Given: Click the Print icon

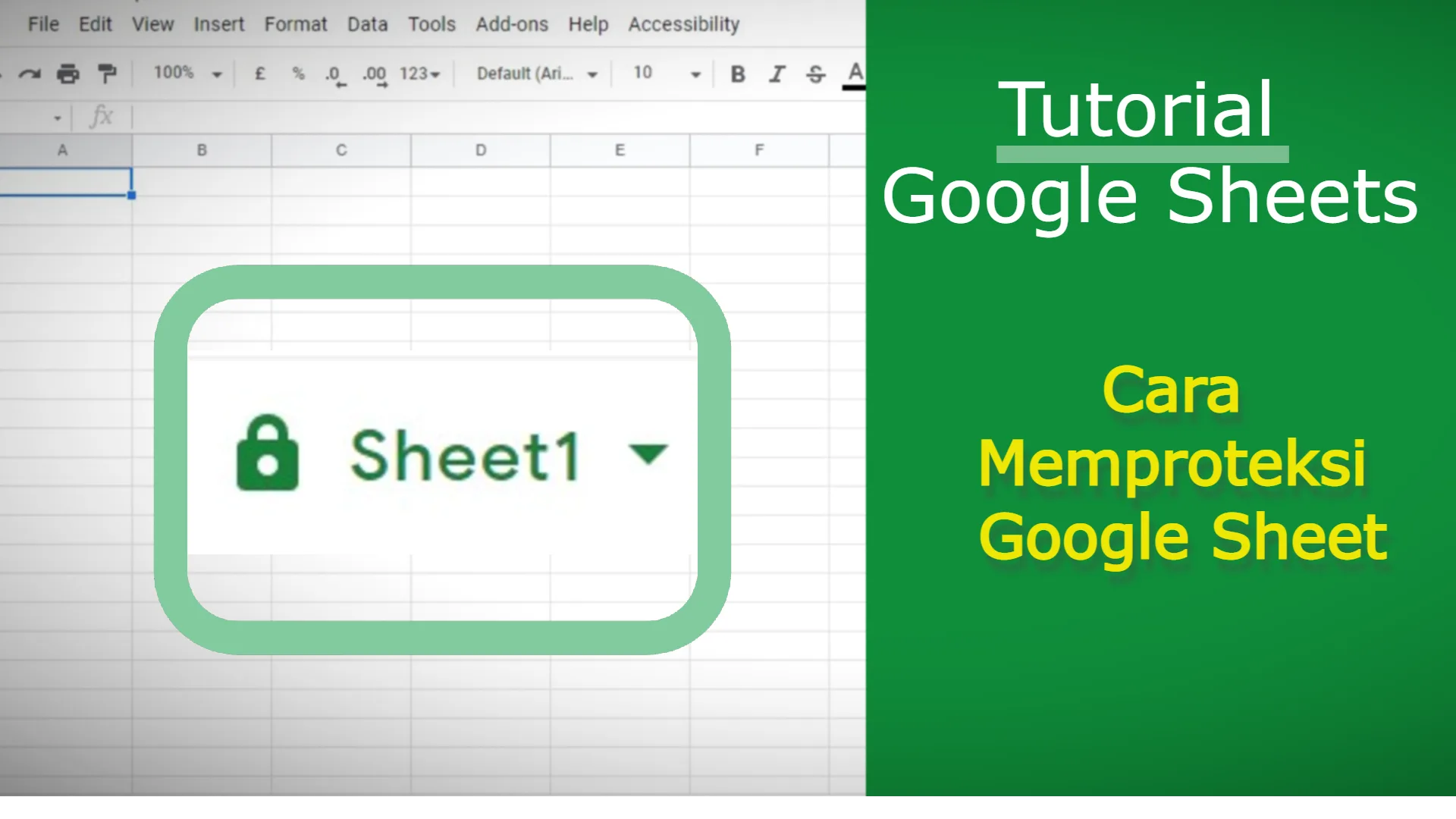Looking at the screenshot, I should [x=68, y=73].
